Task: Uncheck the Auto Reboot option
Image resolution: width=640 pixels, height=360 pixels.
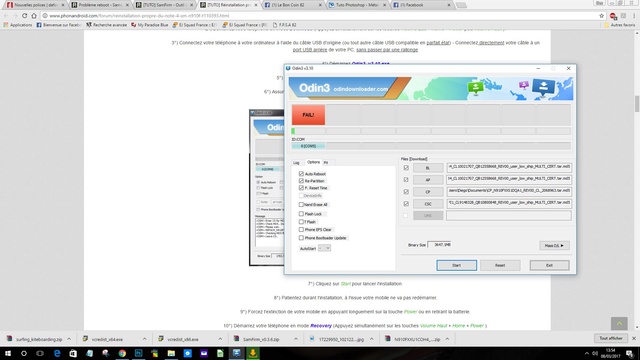Action: tap(301, 174)
